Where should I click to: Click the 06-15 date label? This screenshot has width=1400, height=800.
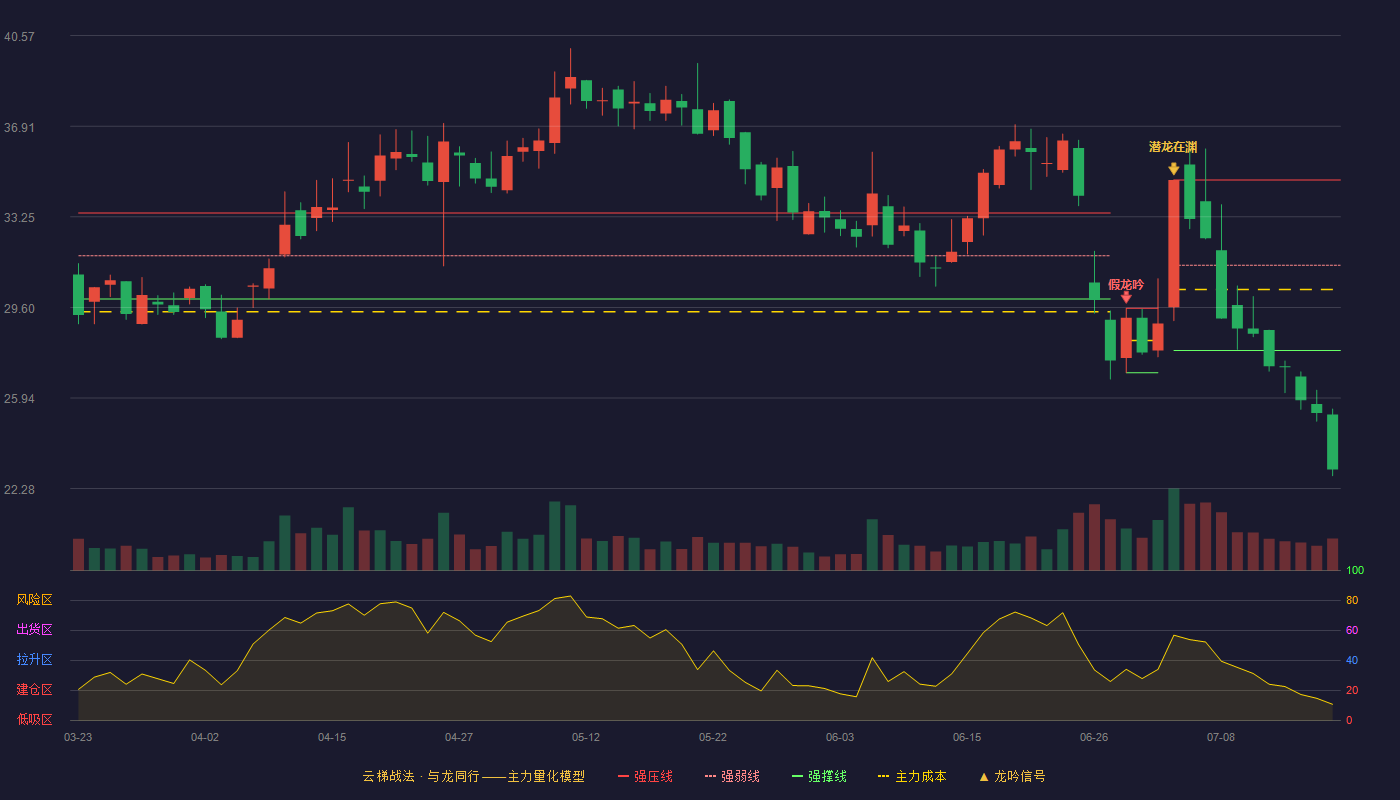pyautogui.click(x=967, y=737)
